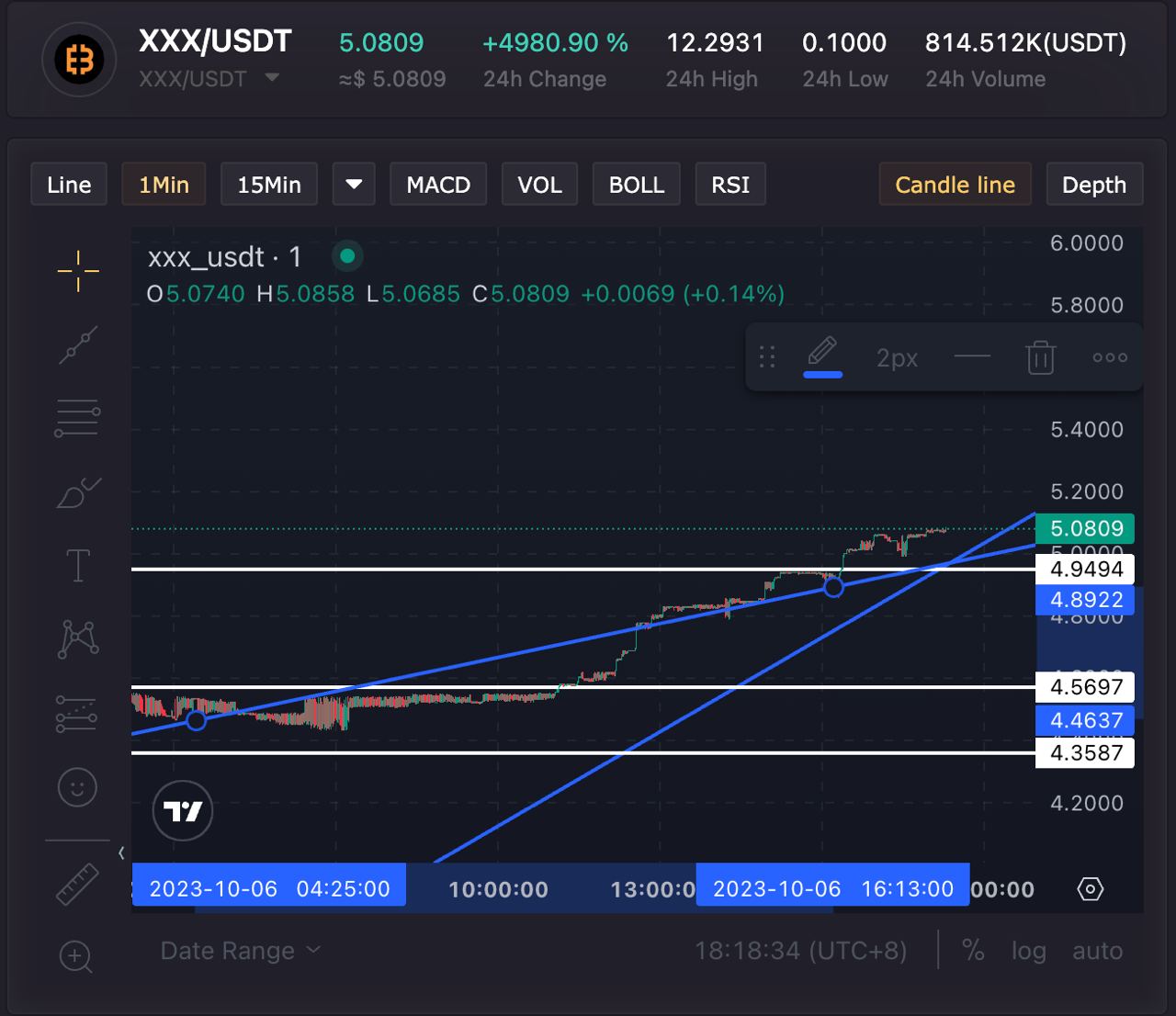
Task: Open the XXX/USDT pair selector dropdown
Action: 271,79
